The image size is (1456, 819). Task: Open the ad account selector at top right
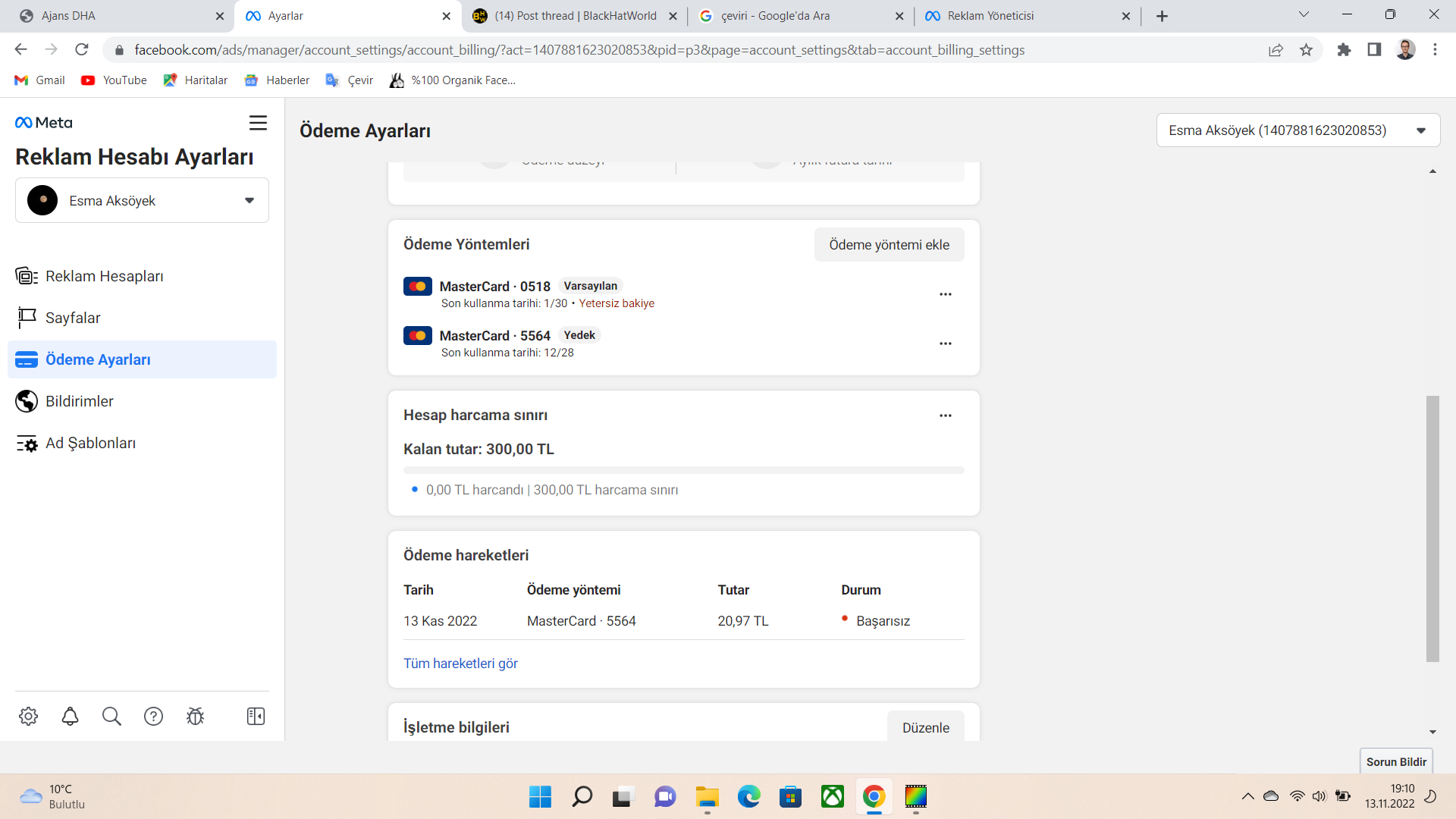click(1298, 130)
